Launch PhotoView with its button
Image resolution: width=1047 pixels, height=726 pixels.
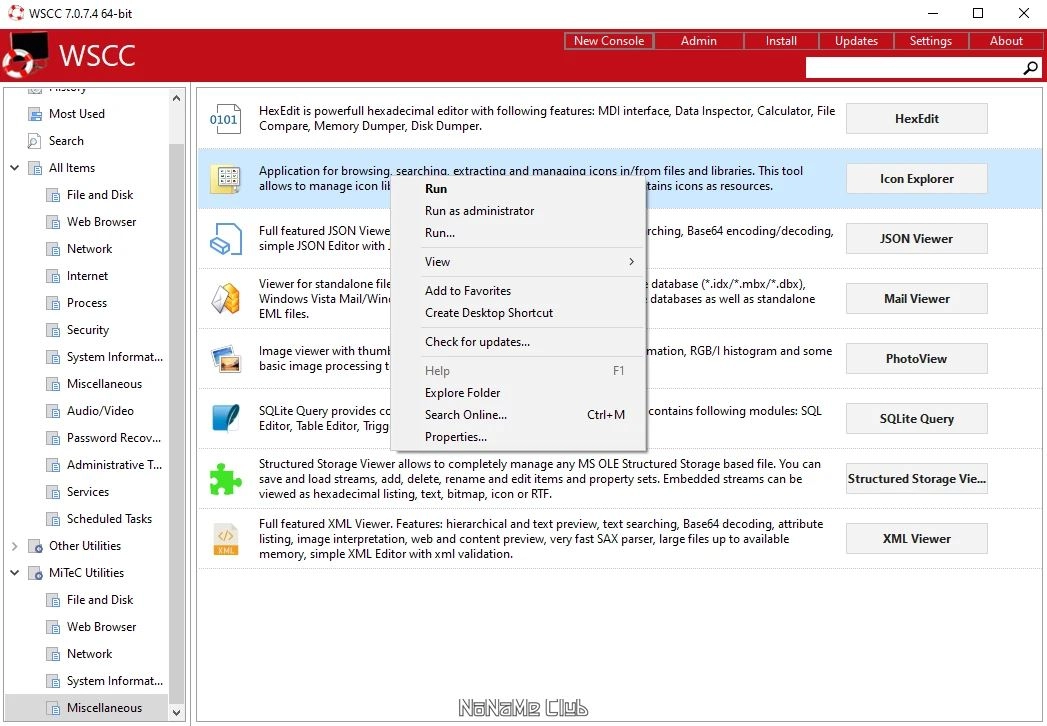tap(916, 359)
